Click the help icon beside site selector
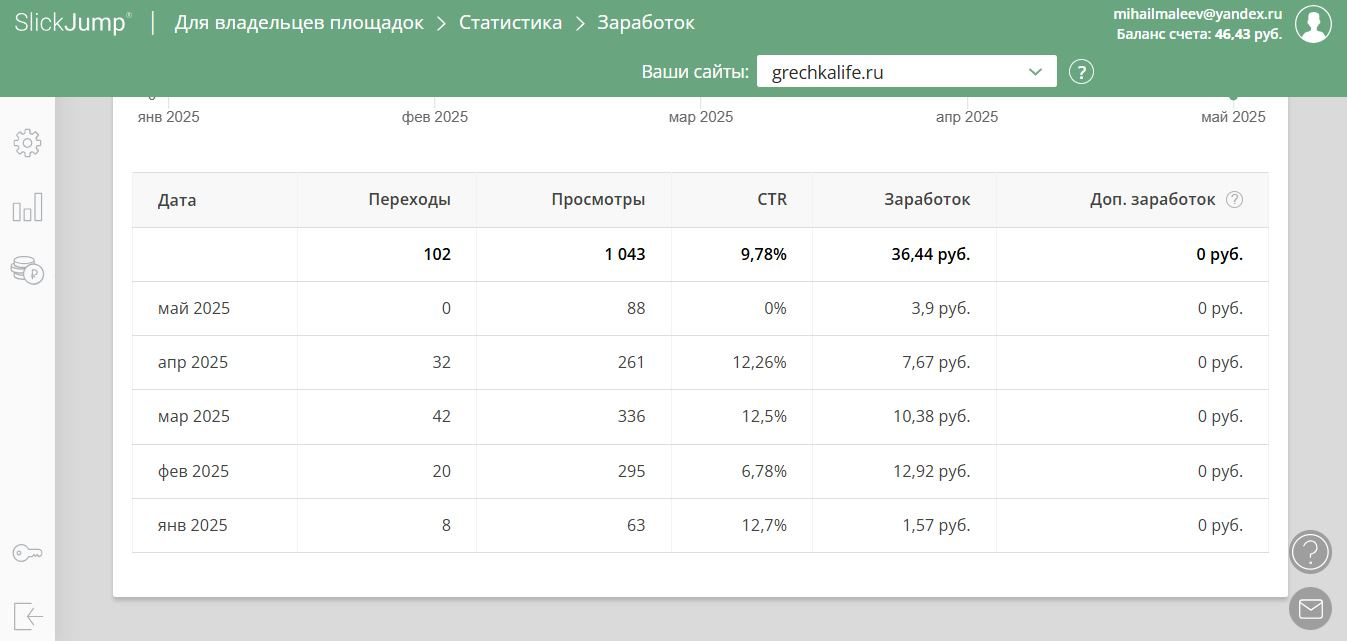1347x641 pixels. point(1081,72)
